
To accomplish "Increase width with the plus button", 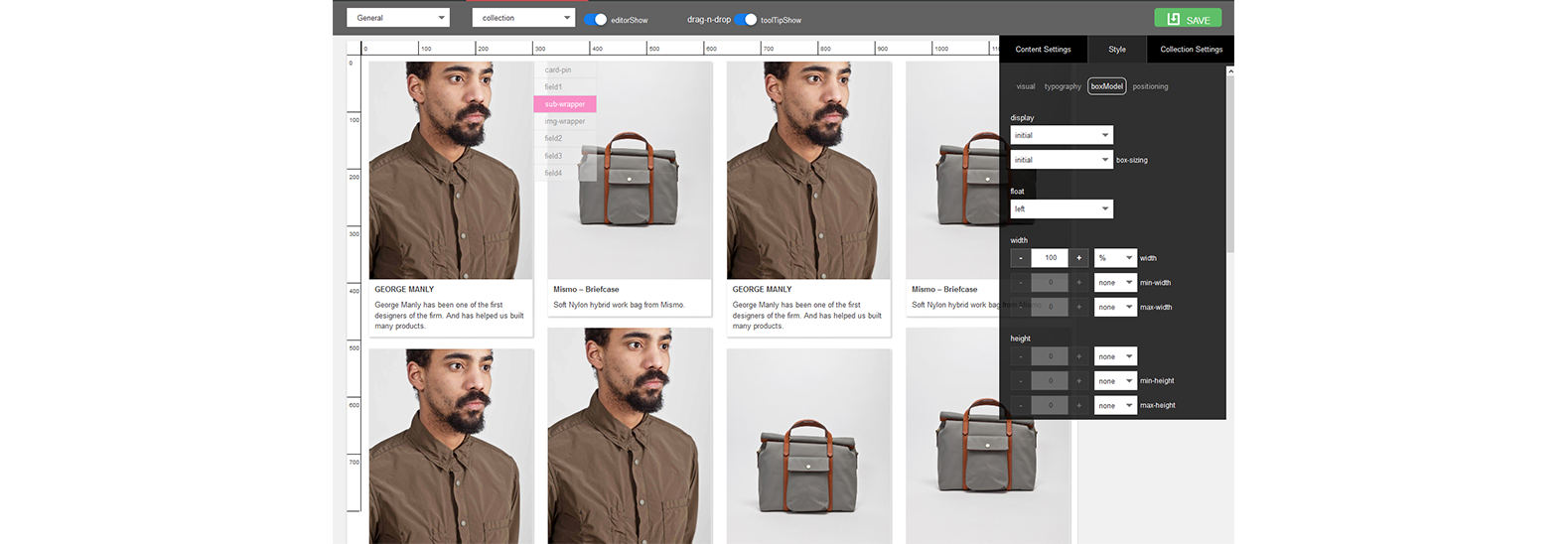I will (x=1078, y=258).
